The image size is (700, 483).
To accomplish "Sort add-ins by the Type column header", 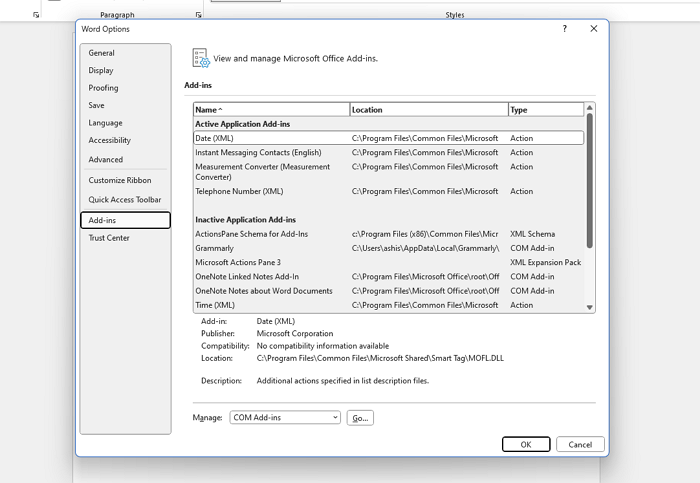I will point(545,109).
